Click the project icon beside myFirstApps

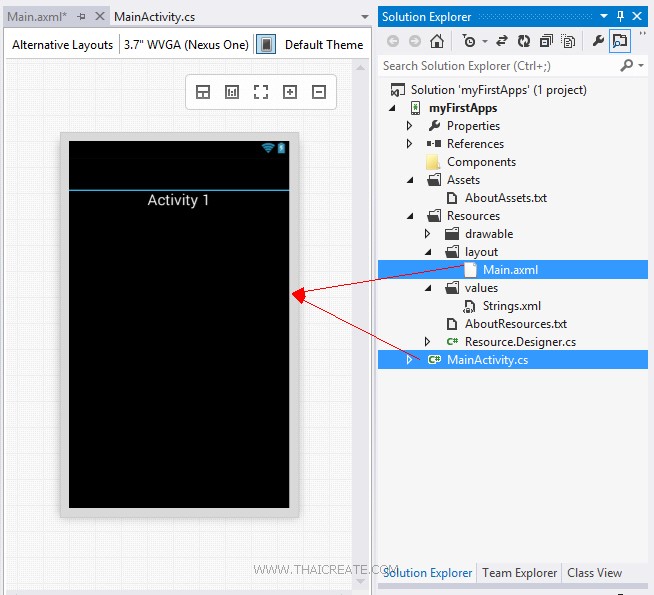click(x=415, y=108)
